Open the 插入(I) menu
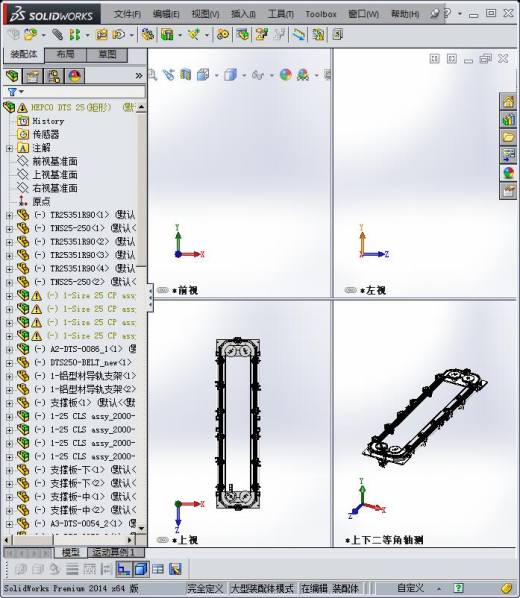The width and height of the screenshot is (520, 598). [243, 14]
